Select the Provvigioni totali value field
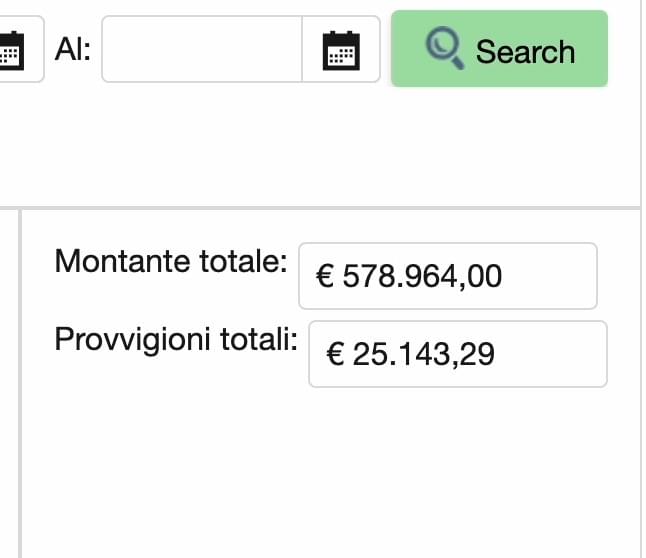The image size is (646, 558). point(458,354)
